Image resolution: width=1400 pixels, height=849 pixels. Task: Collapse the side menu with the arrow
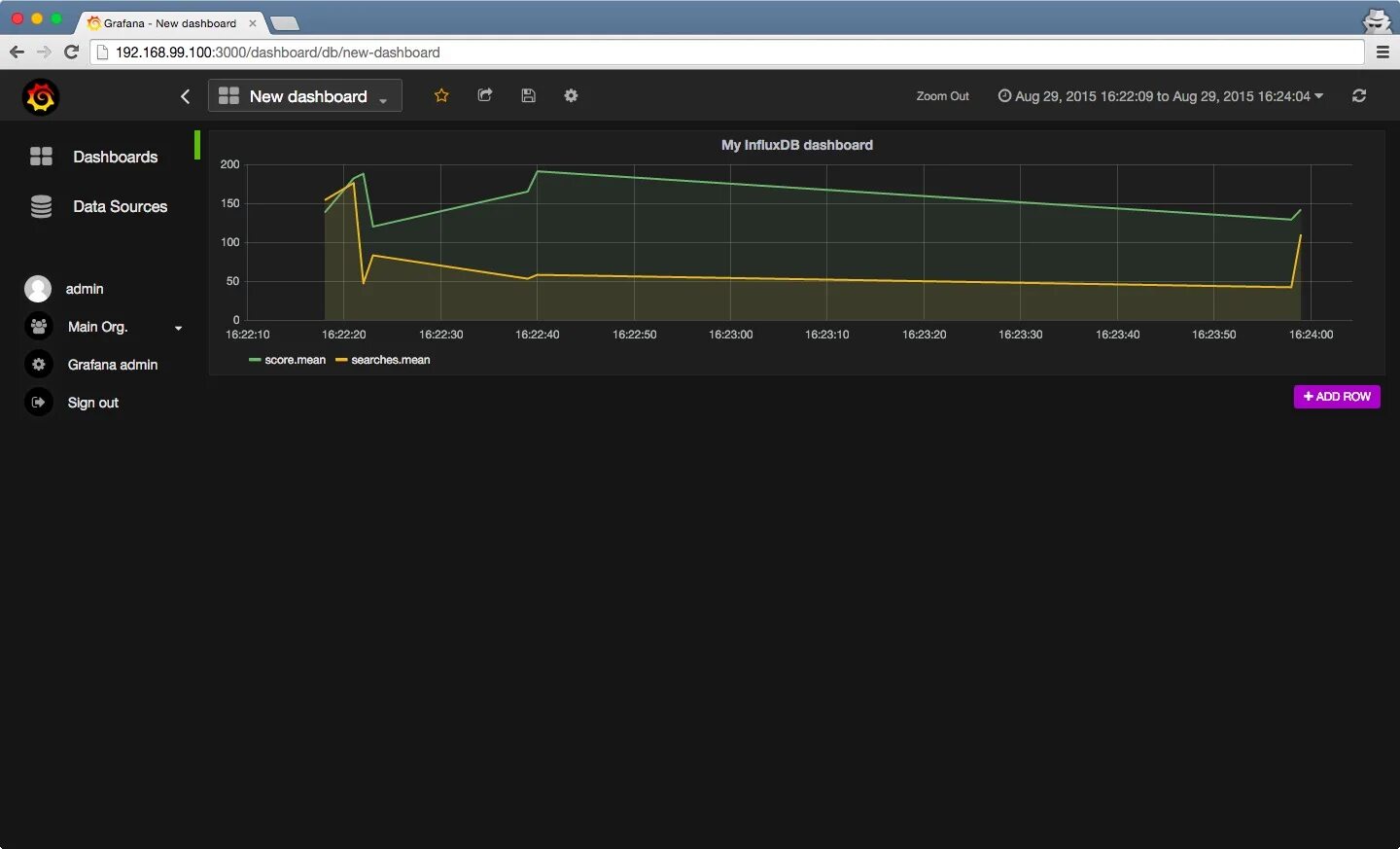[x=186, y=96]
